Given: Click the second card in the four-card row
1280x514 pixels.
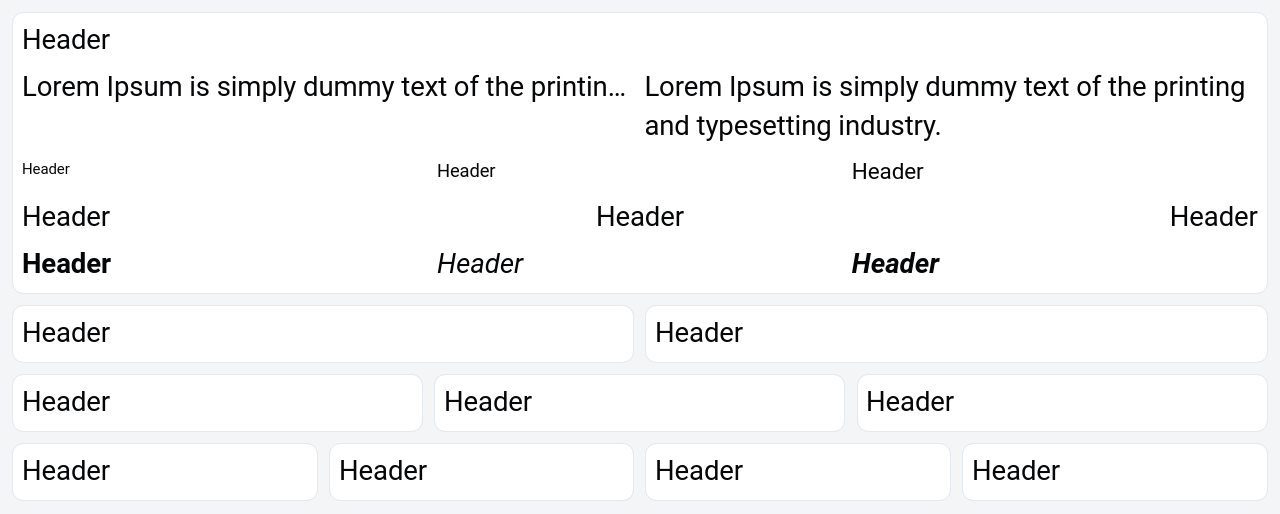Looking at the screenshot, I should point(481,472).
